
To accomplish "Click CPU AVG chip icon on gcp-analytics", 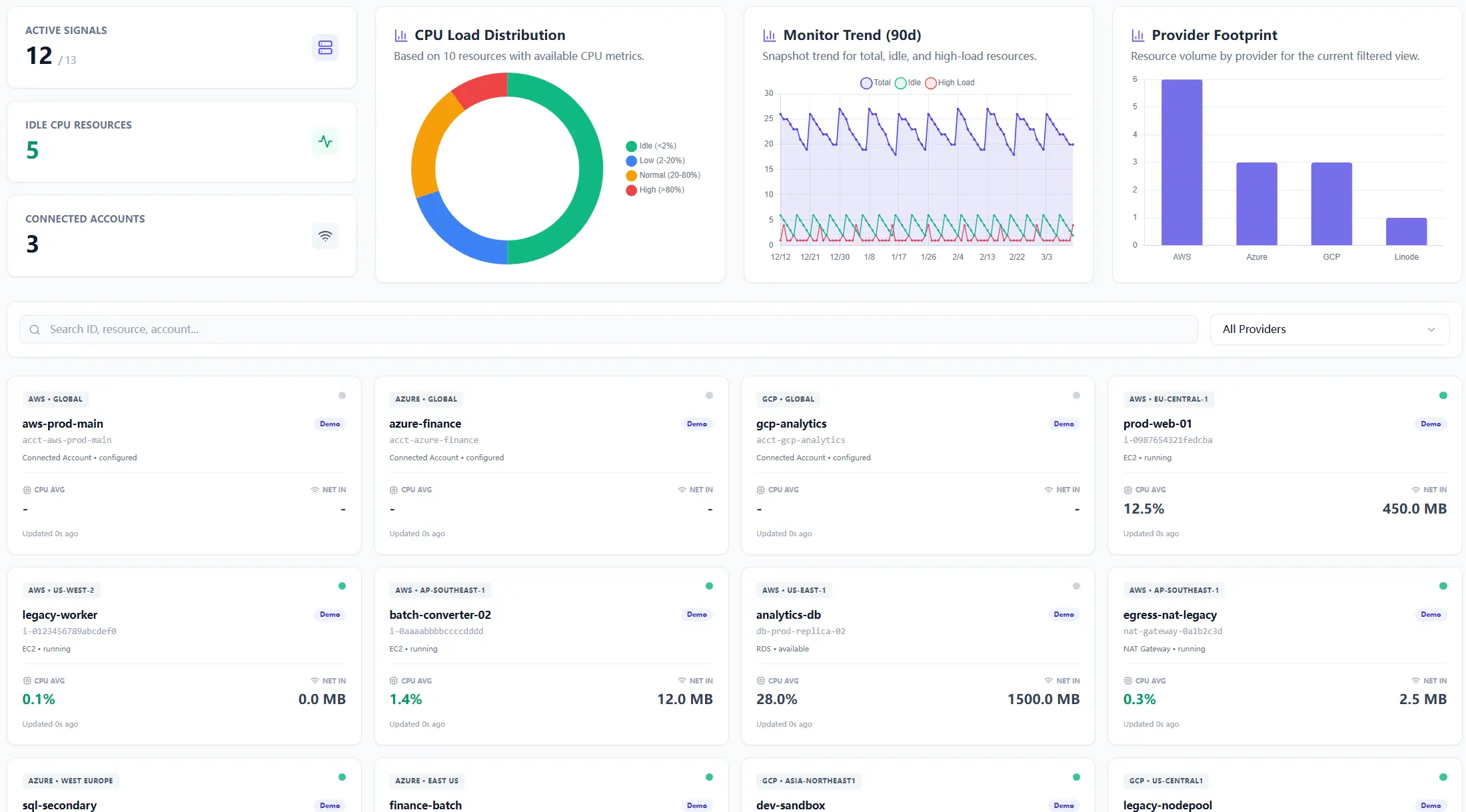I will (x=760, y=490).
